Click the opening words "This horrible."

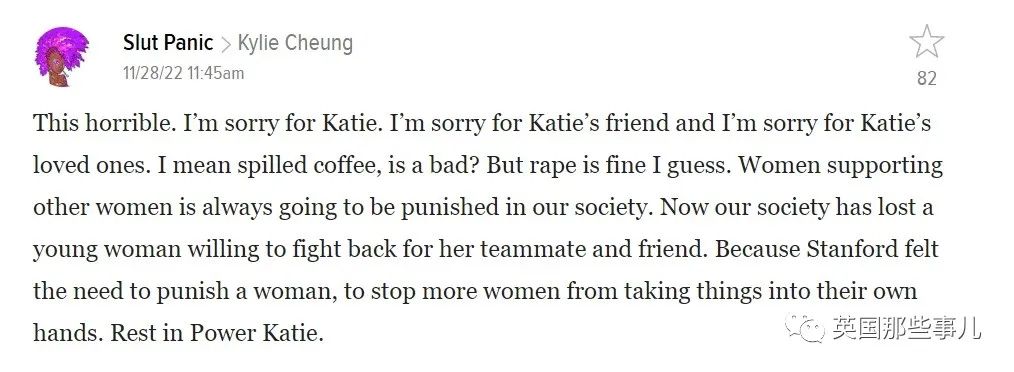[104, 123]
